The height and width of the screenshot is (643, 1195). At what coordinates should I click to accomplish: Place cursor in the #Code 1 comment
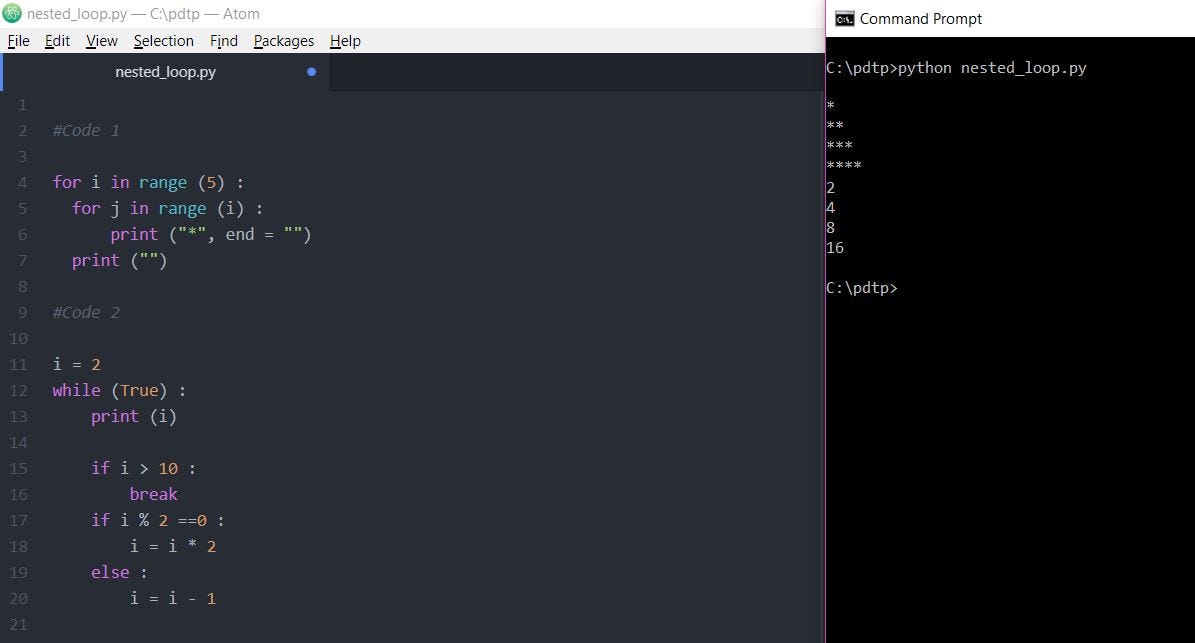(x=85, y=130)
